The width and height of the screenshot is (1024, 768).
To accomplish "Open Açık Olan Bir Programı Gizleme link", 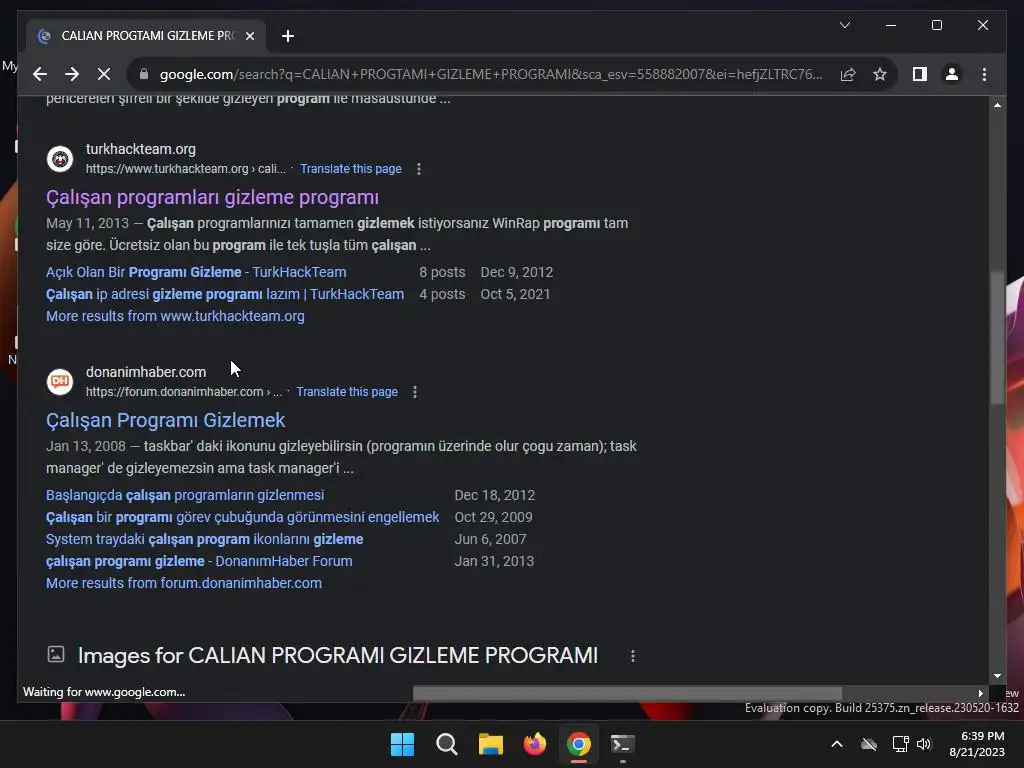I will [x=196, y=272].
